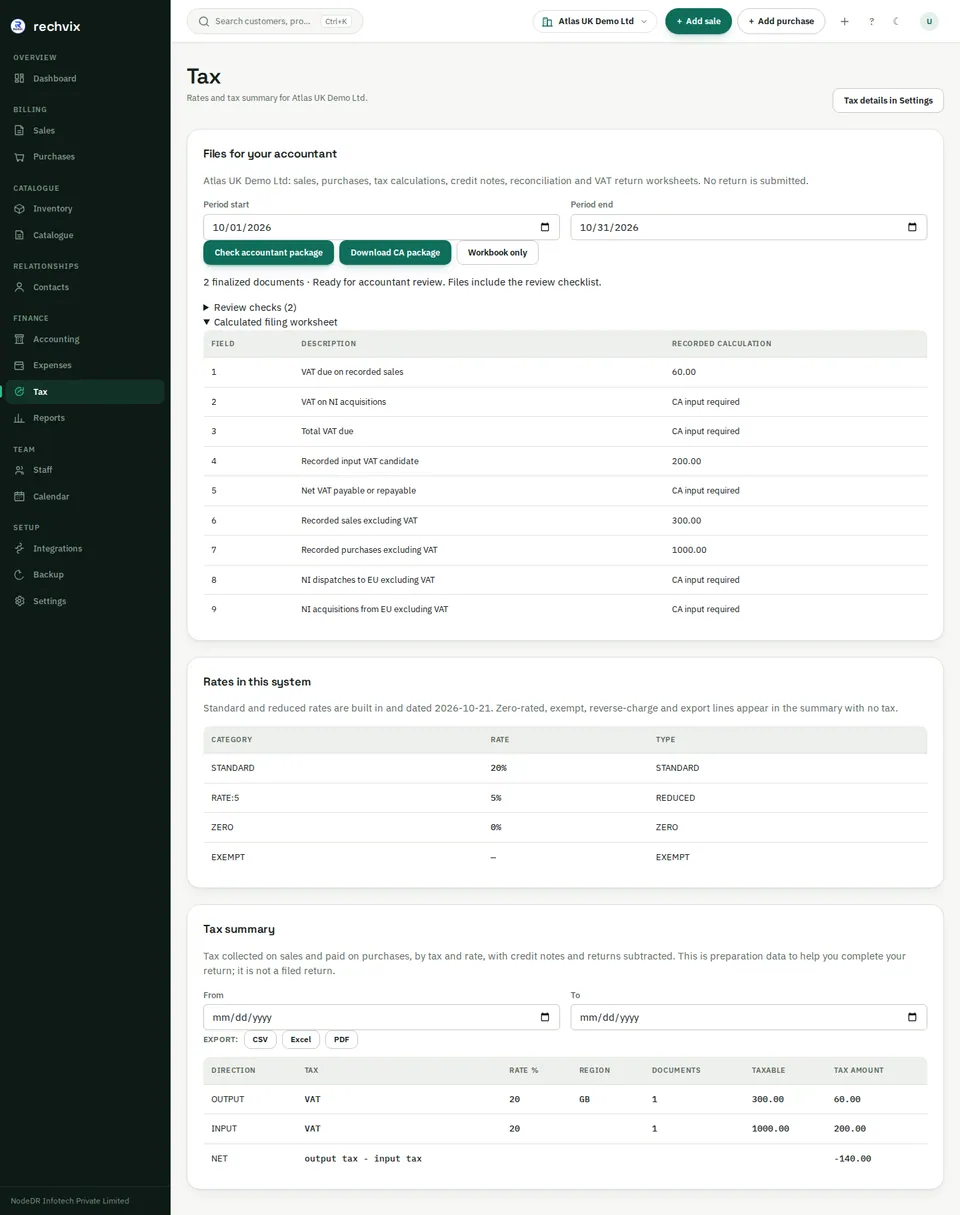Open Dashboard from the sidebar
Image resolution: width=960 pixels, height=1215 pixels.
(84, 78)
